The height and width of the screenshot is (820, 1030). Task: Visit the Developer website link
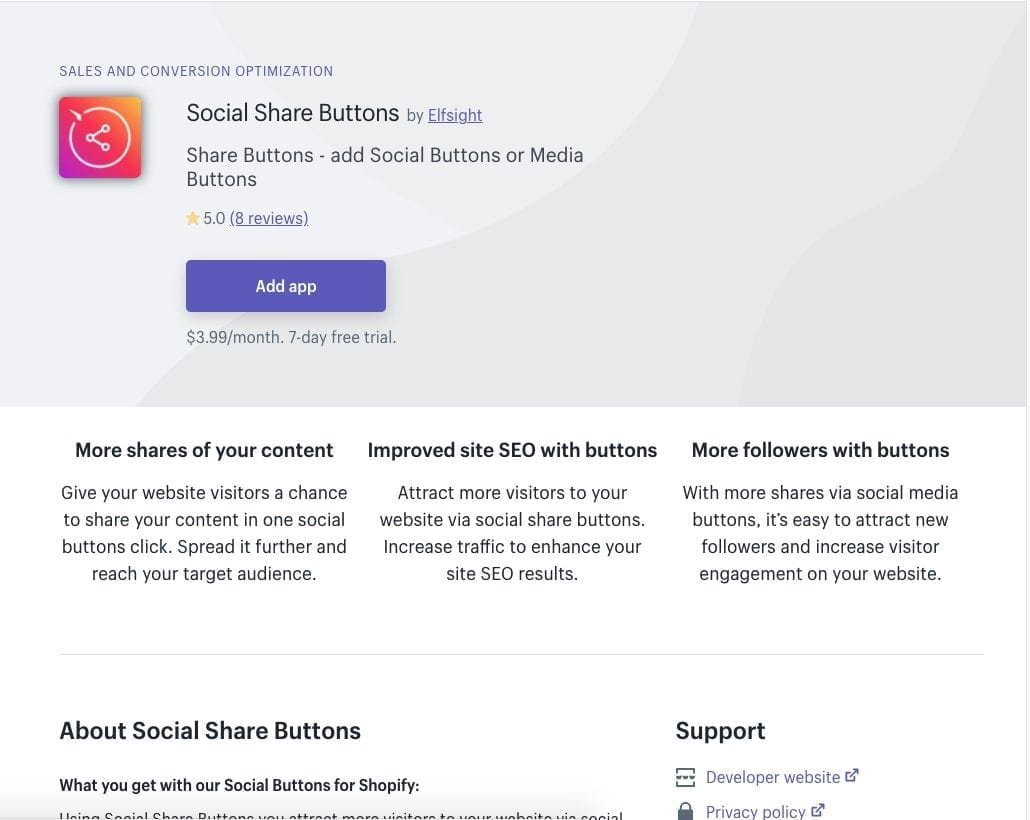click(772, 777)
